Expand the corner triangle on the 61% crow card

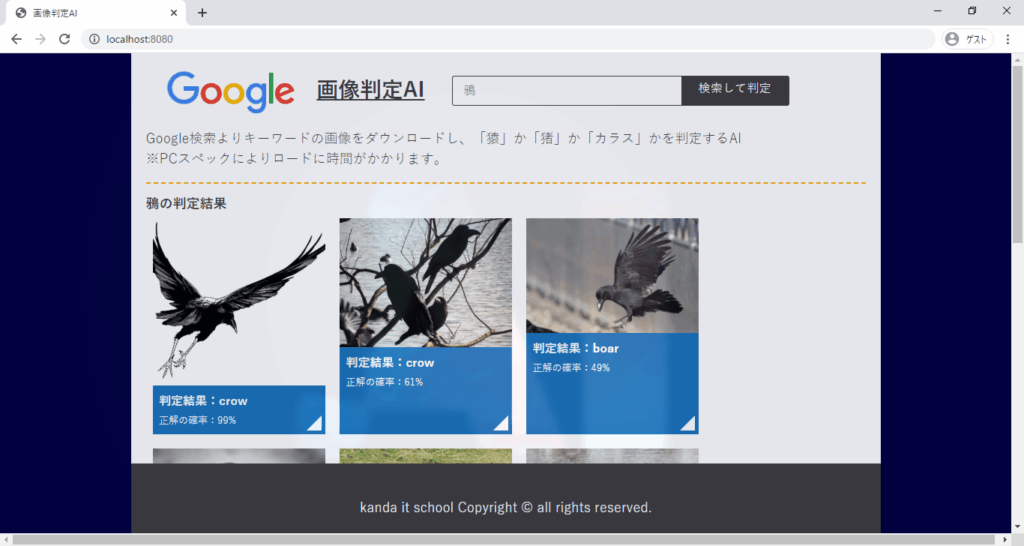(501, 424)
